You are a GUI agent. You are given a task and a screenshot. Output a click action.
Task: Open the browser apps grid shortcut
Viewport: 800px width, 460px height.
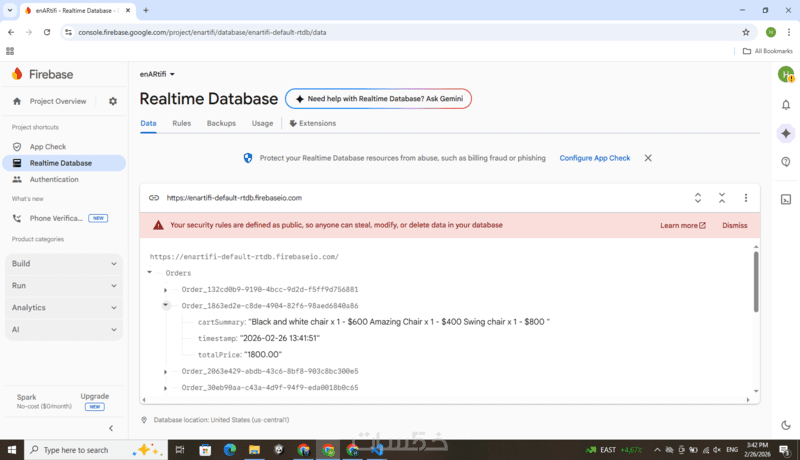coord(10,51)
